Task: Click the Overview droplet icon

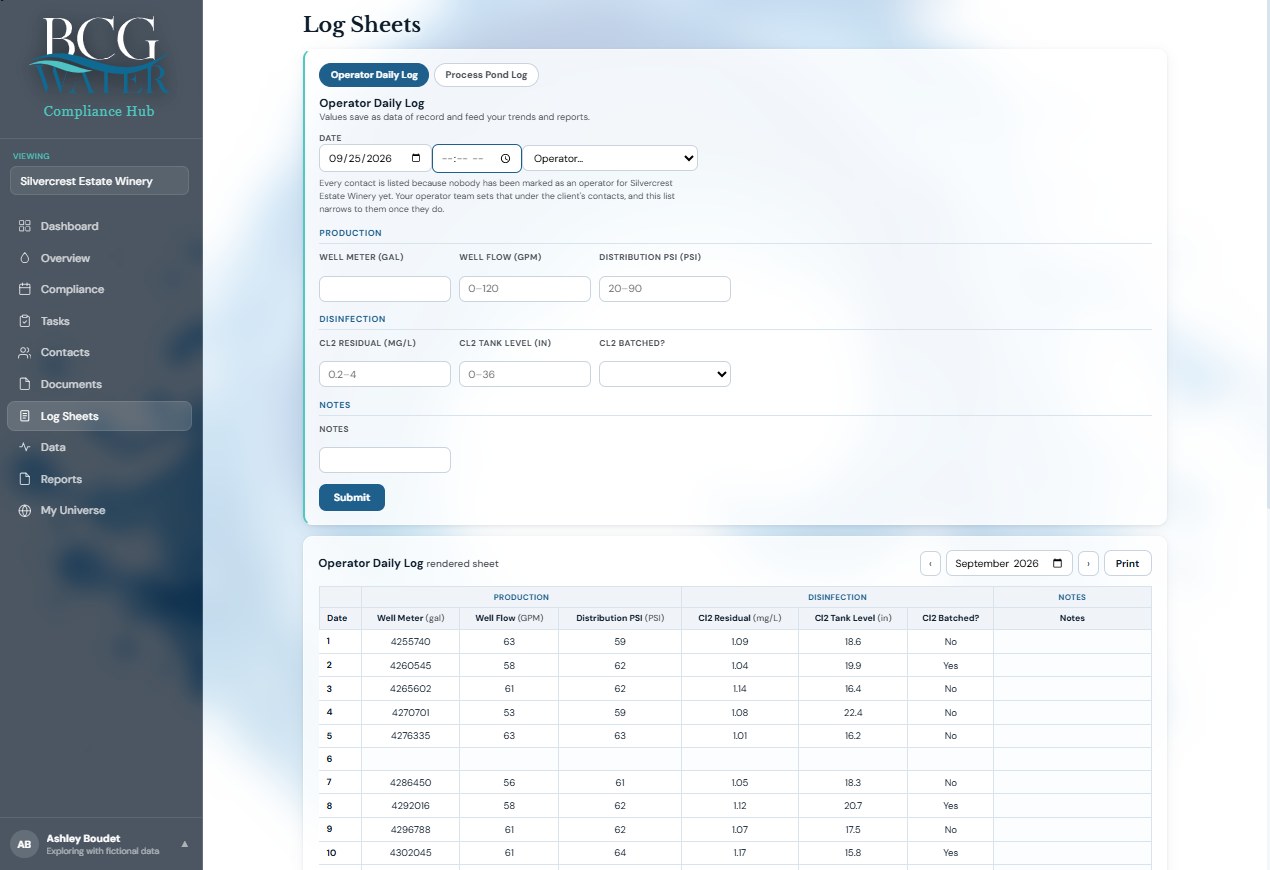Action: tap(25, 258)
